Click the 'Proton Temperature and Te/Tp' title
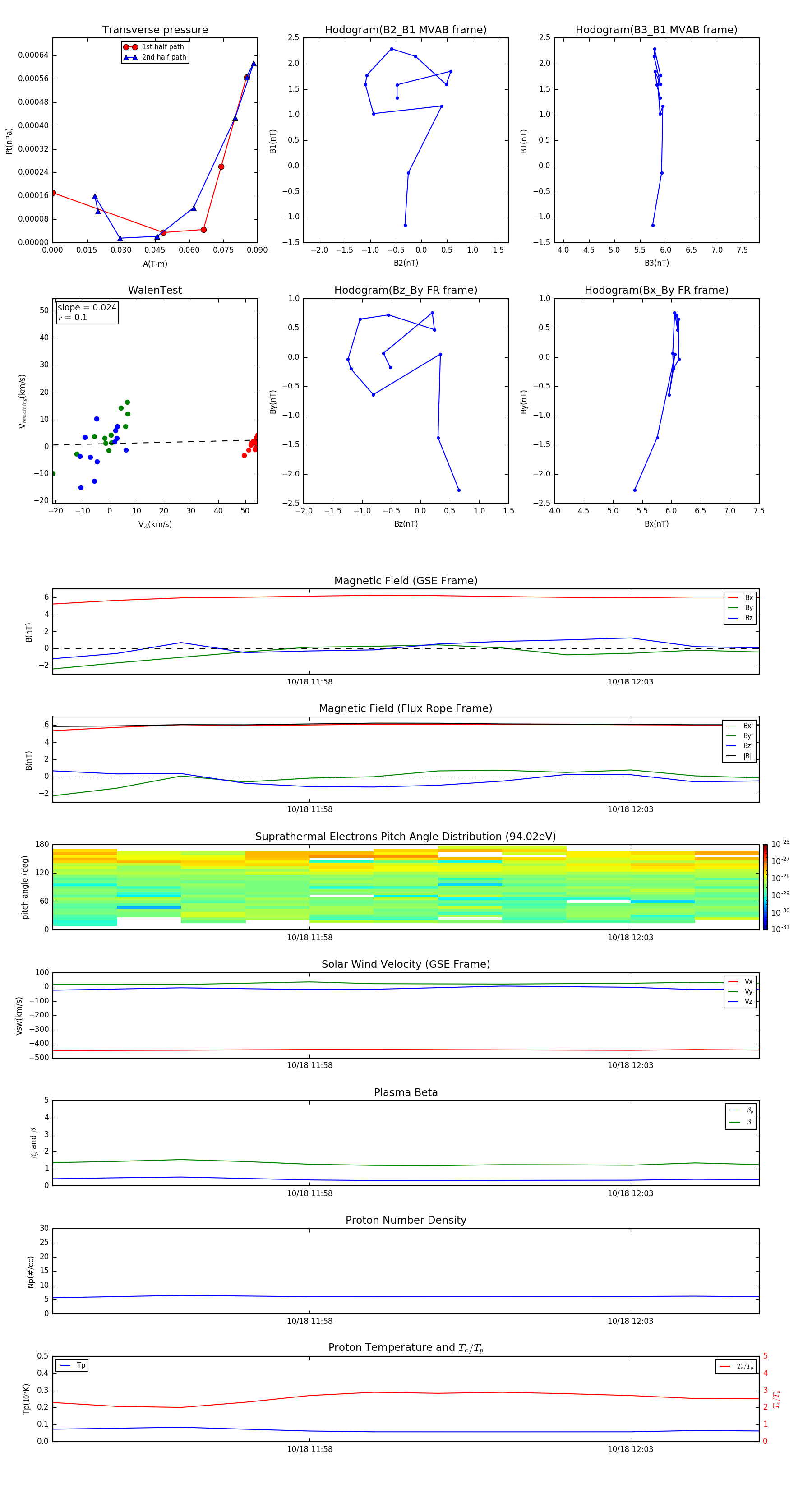This screenshot has height=1489, width=812. [x=406, y=1348]
